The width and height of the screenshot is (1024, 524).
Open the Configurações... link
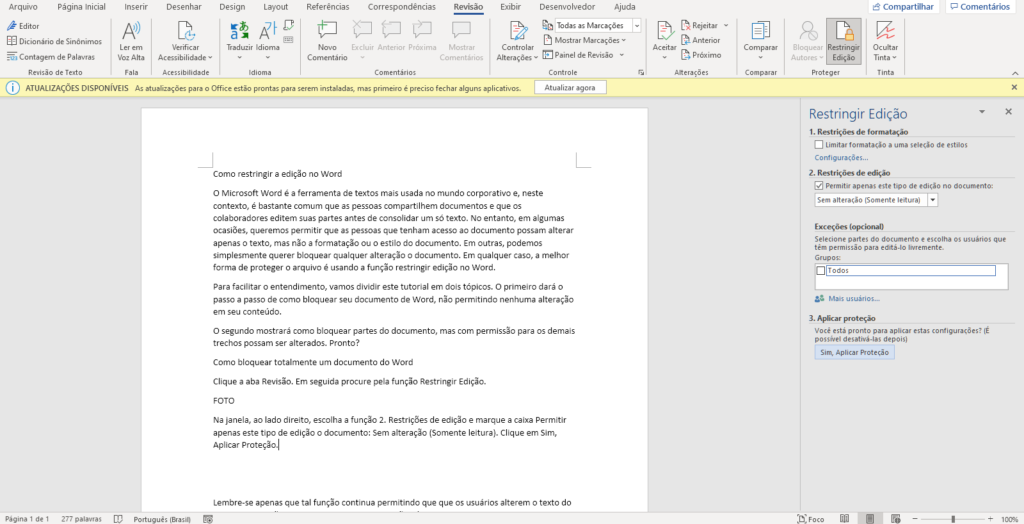[x=841, y=157]
